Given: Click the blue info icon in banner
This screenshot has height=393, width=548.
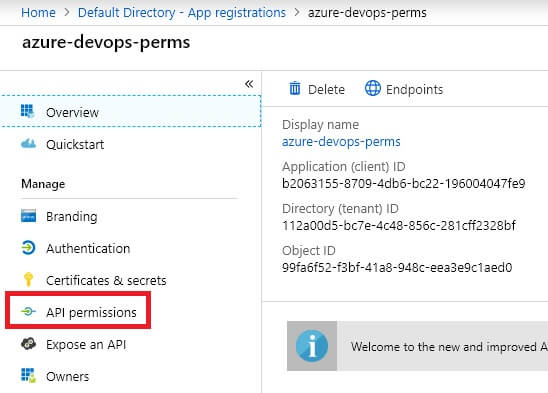Looking at the screenshot, I should (312, 346).
